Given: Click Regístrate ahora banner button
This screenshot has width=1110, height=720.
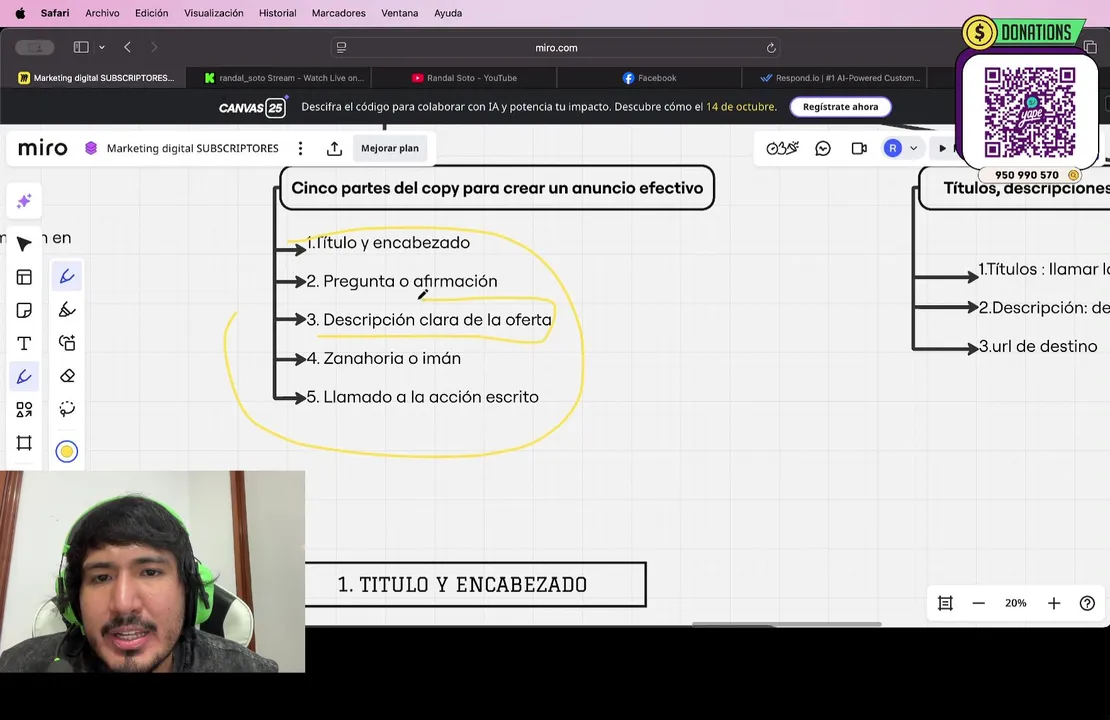Looking at the screenshot, I should click(x=840, y=107).
